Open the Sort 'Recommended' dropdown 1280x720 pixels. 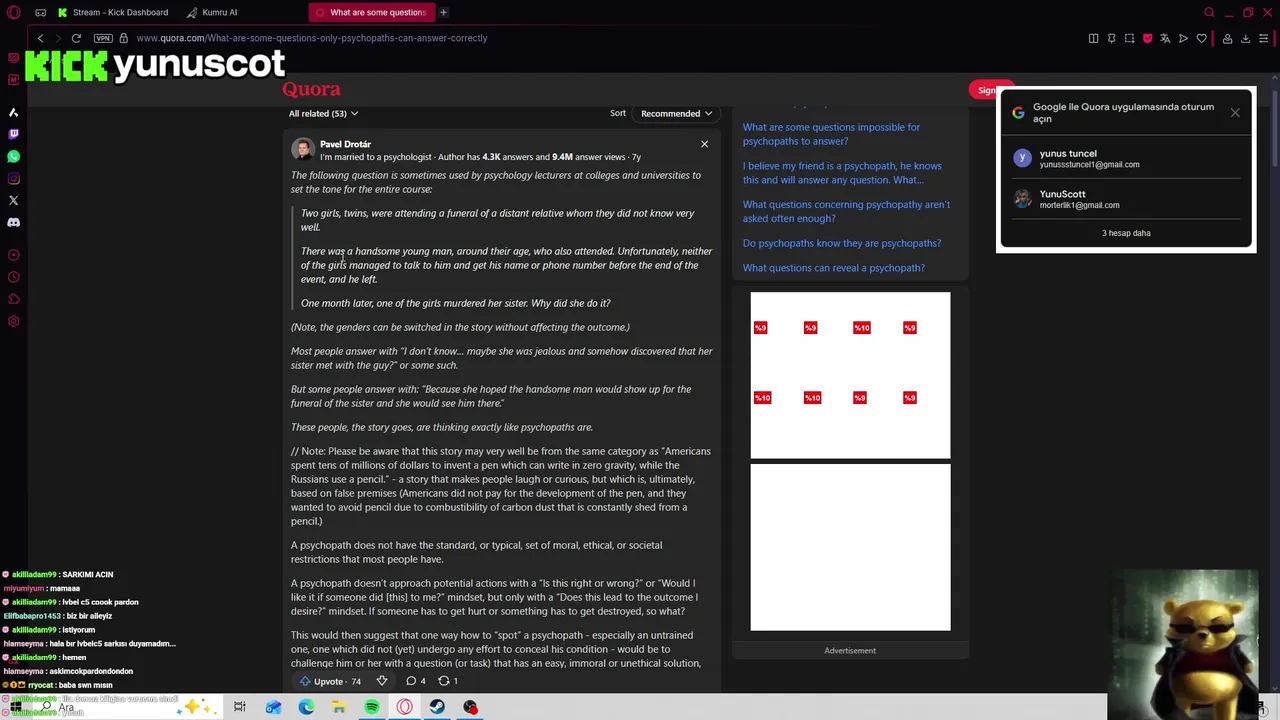point(676,113)
